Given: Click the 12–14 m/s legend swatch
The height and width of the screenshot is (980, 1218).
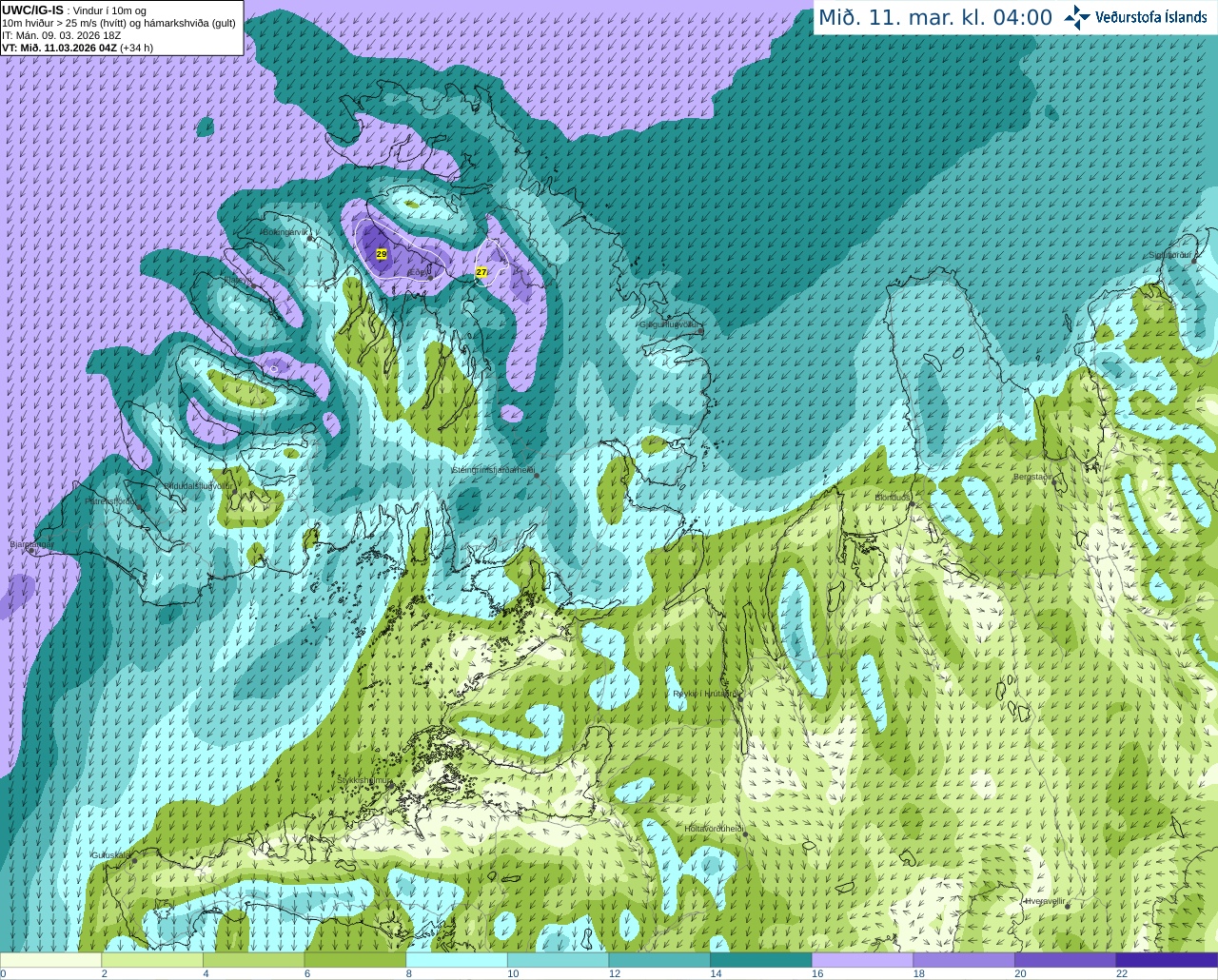Looking at the screenshot, I should [x=659, y=960].
